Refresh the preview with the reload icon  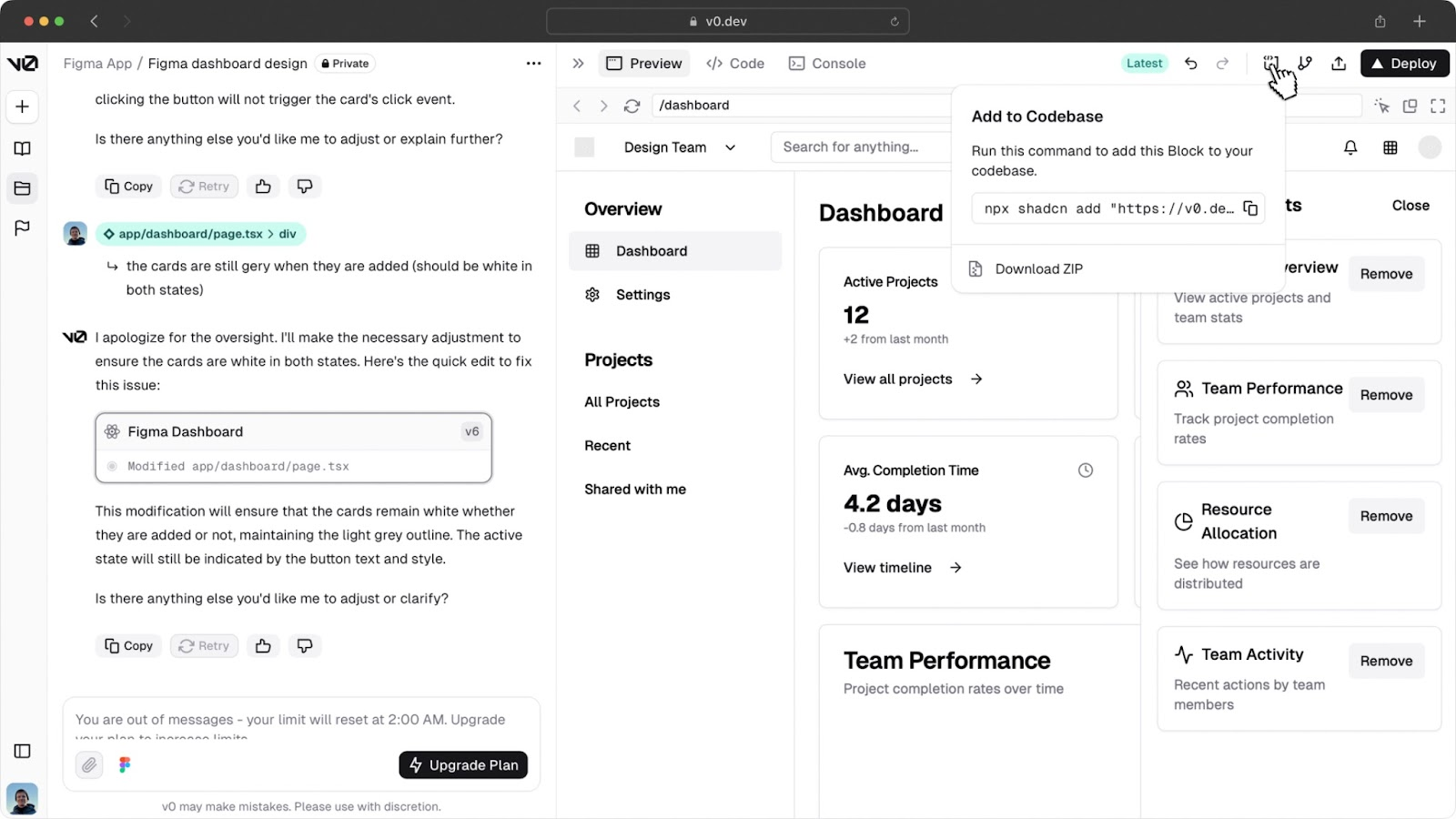632,106
